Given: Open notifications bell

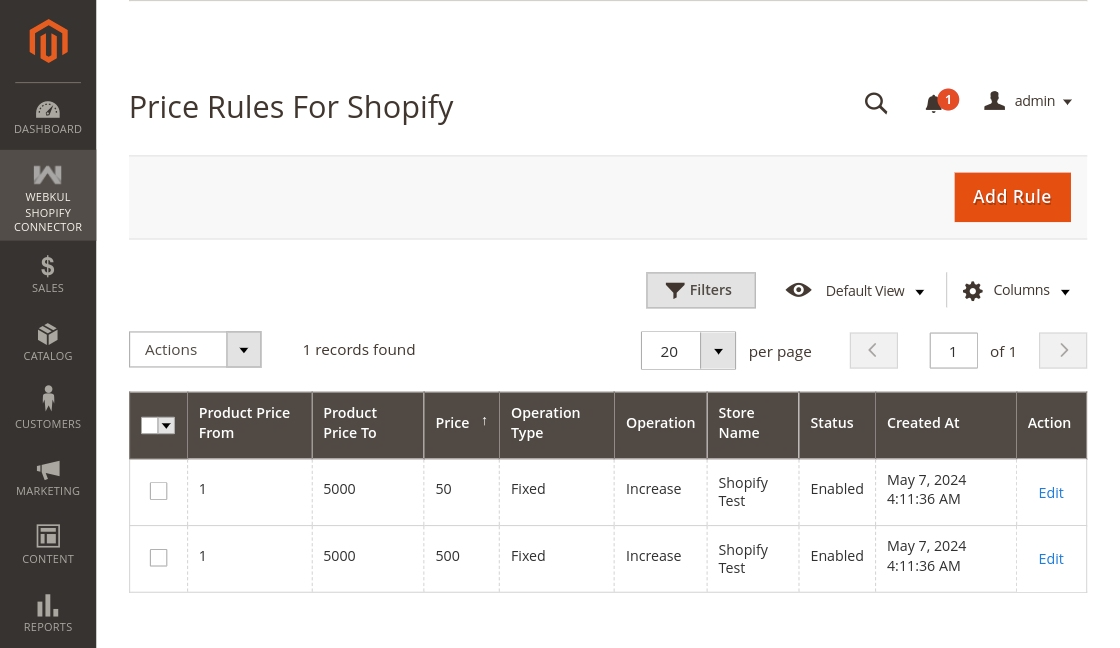Looking at the screenshot, I should [x=939, y=102].
